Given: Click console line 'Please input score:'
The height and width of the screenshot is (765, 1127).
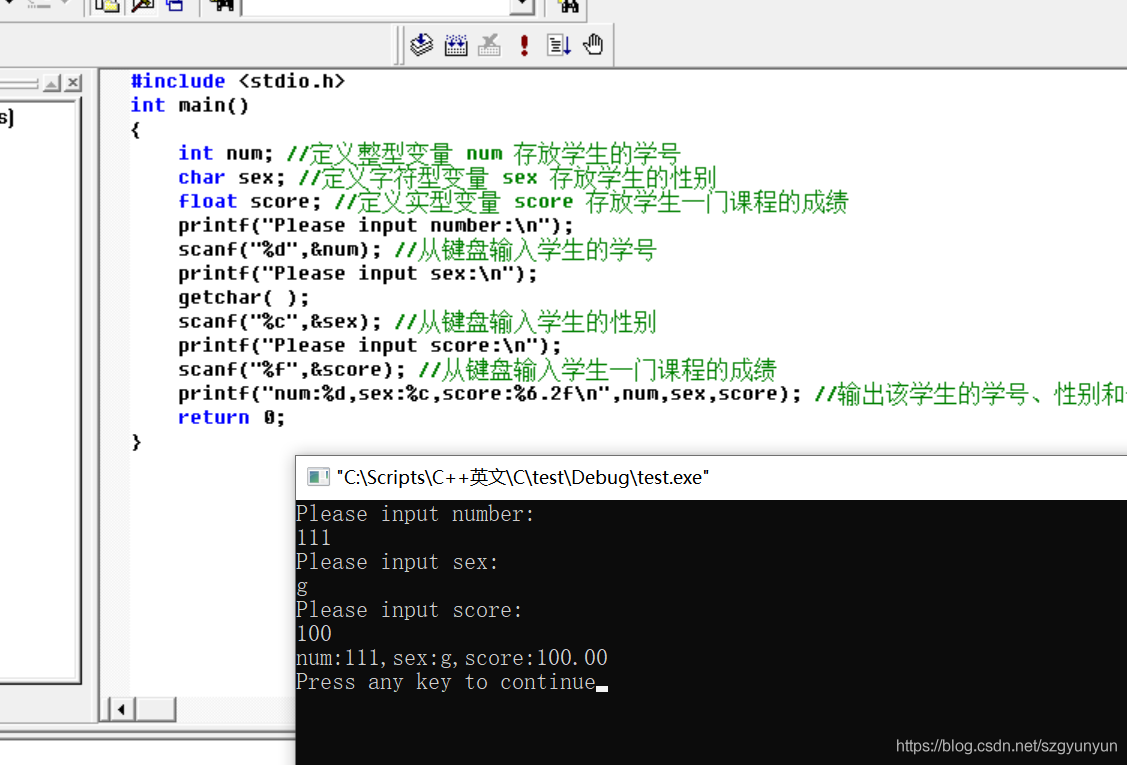Looking at the screenshot, I should click(x=409, y=610).
